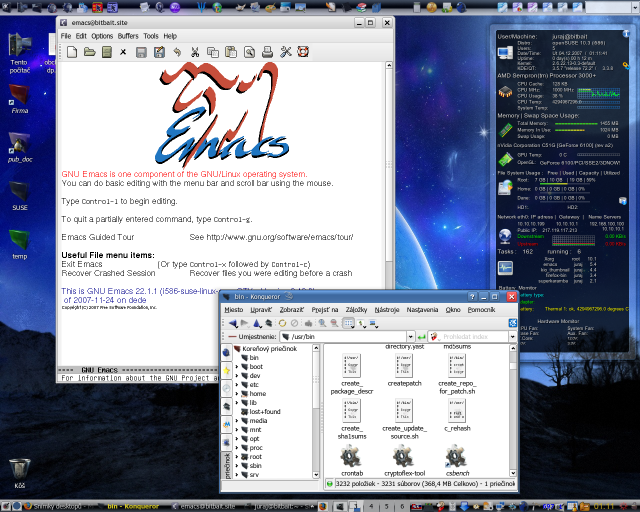This screenshot has height=512, width=640.
Task: Click the Print icon in Emacs toolbar
Action: [267, 52]
